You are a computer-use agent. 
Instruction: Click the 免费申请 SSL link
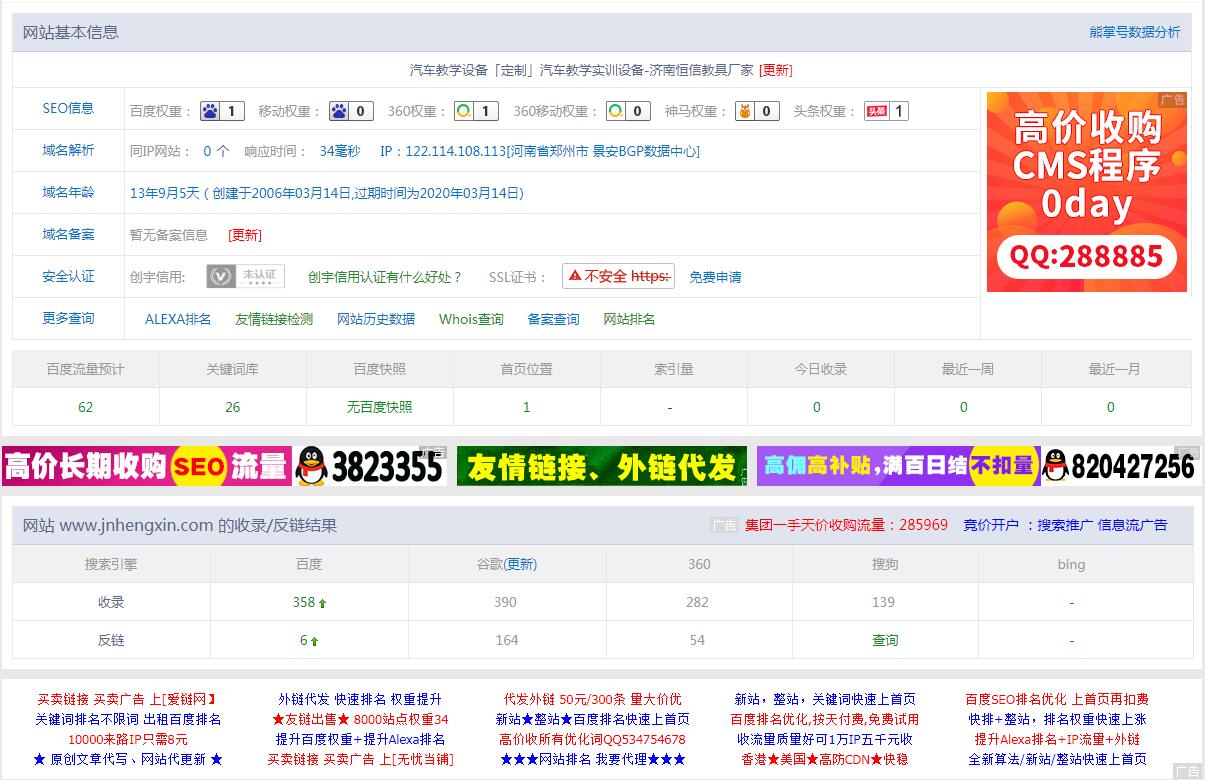coord(715,277)
